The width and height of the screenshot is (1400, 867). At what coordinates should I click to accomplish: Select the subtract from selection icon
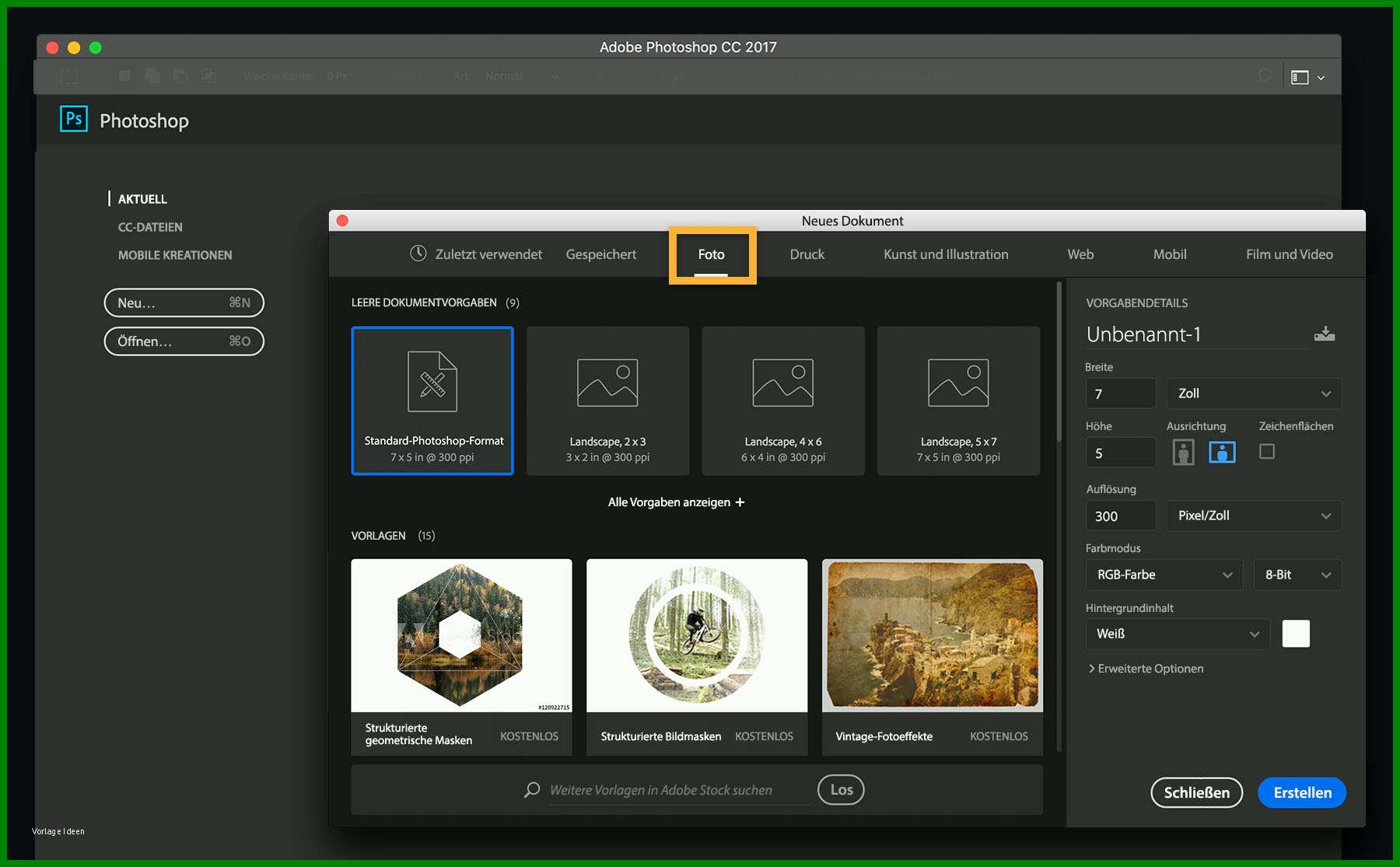[x=180, y=75]
